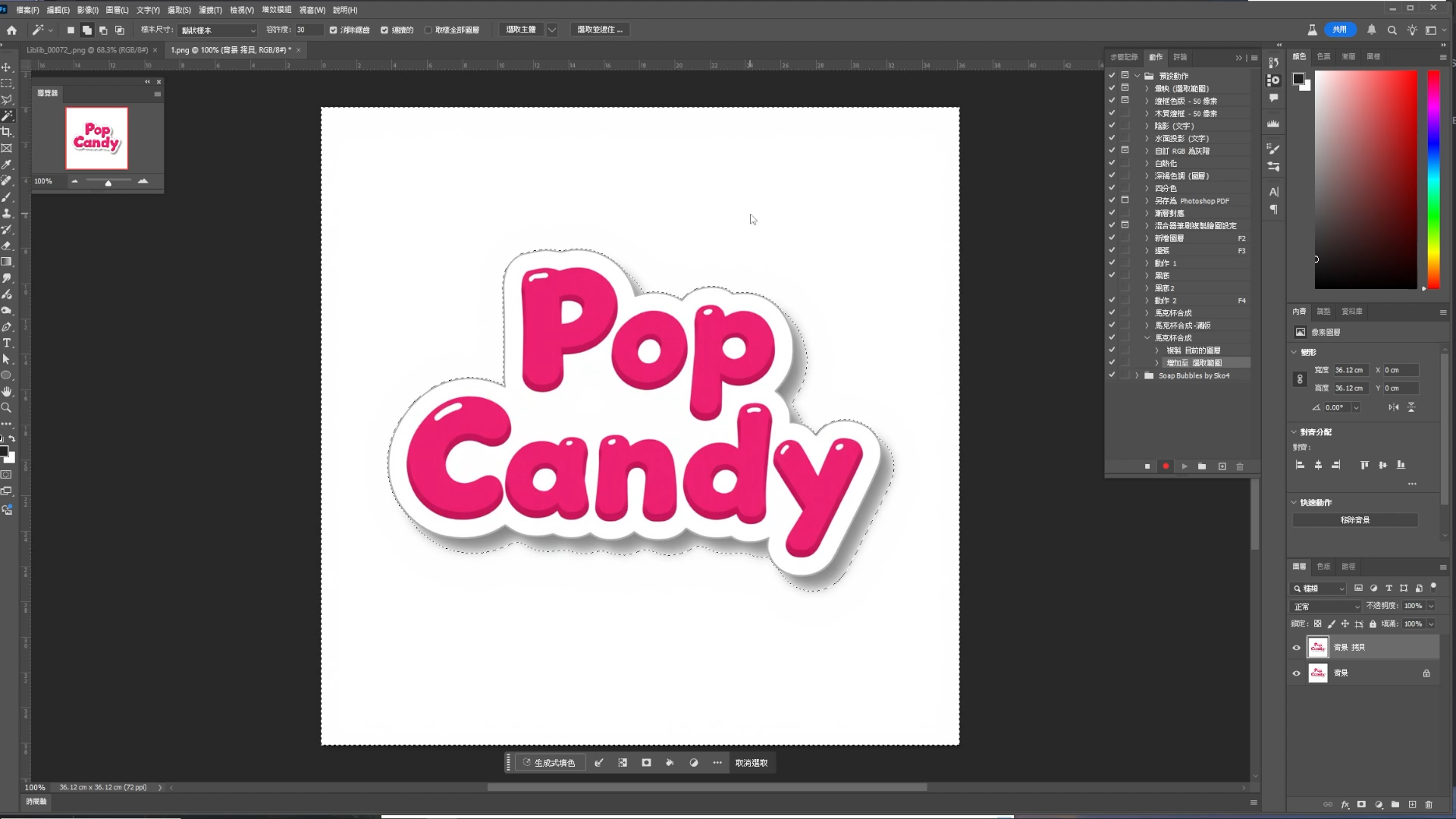Switch to the Liblib_00072_.png document tab
This screenshot has width=1456, height=819.
coord(87,50)
